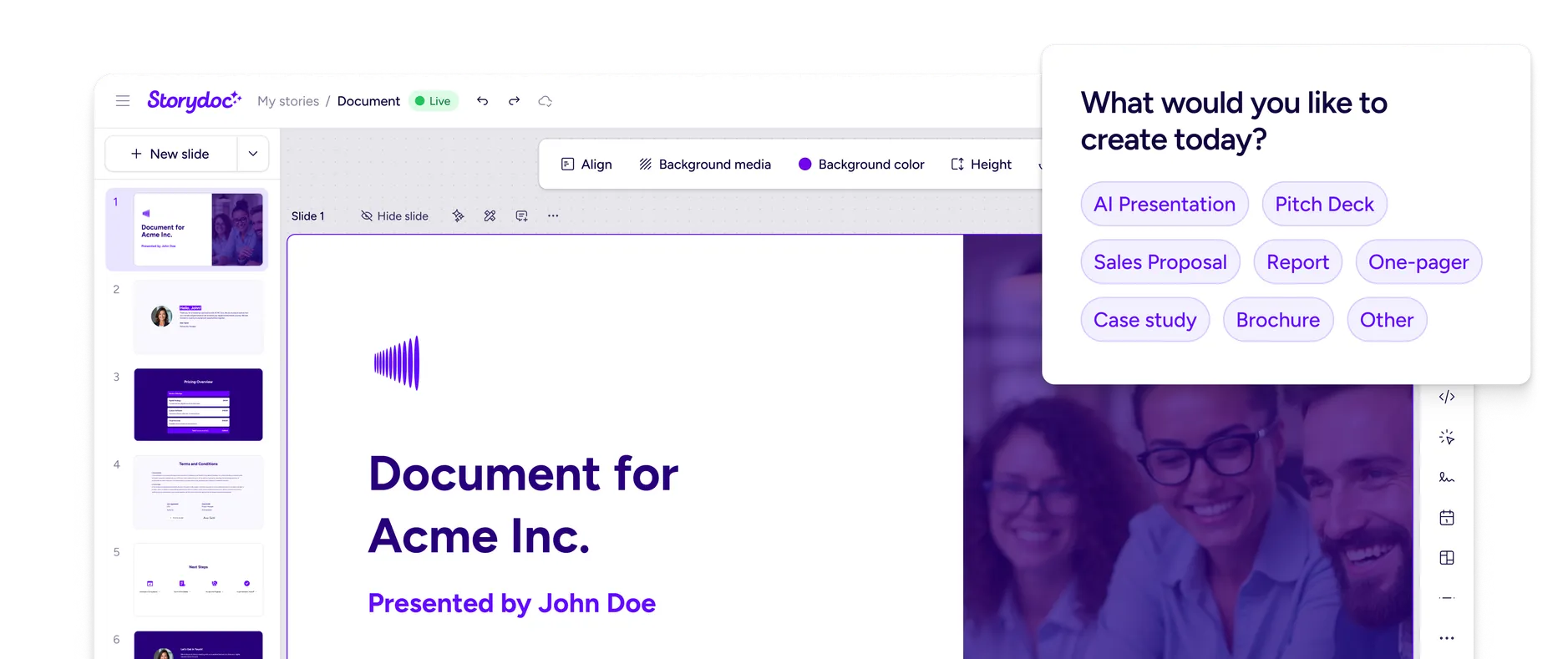Screen dimensions: 1568x659
Task: Select the One-pager option
Action: [x=1418, y=262]
